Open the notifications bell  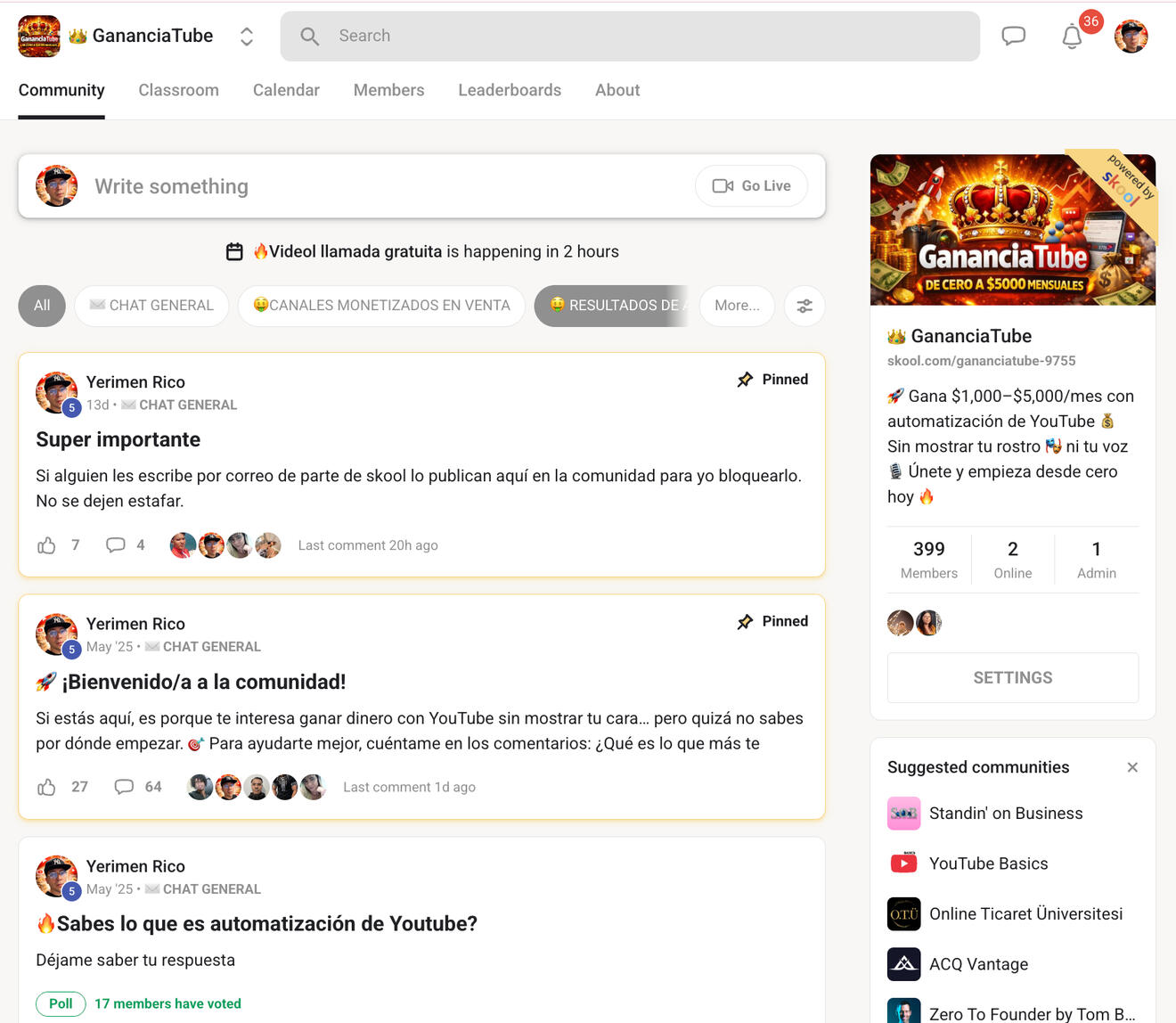1072,37
